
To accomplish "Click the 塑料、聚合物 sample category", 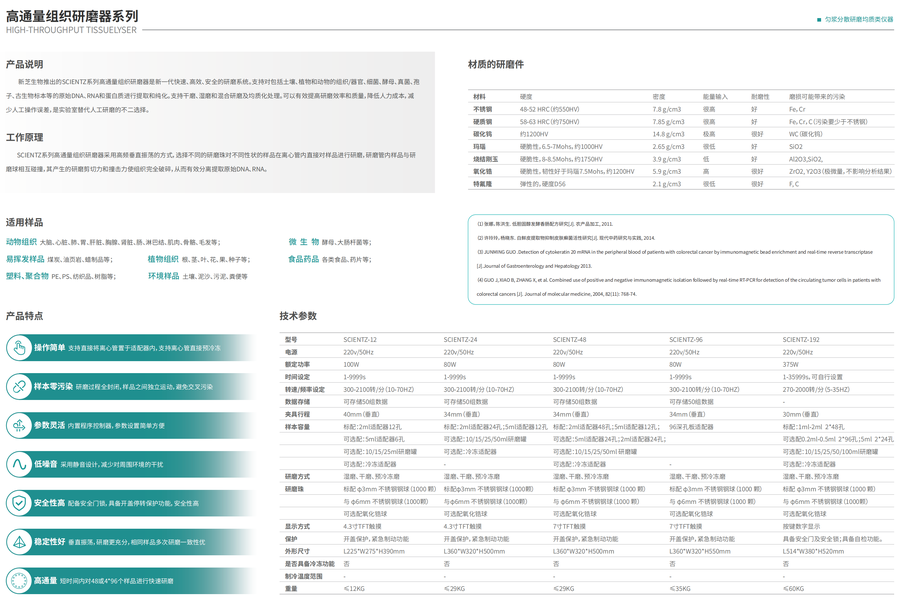I will (x=27, y=276).
